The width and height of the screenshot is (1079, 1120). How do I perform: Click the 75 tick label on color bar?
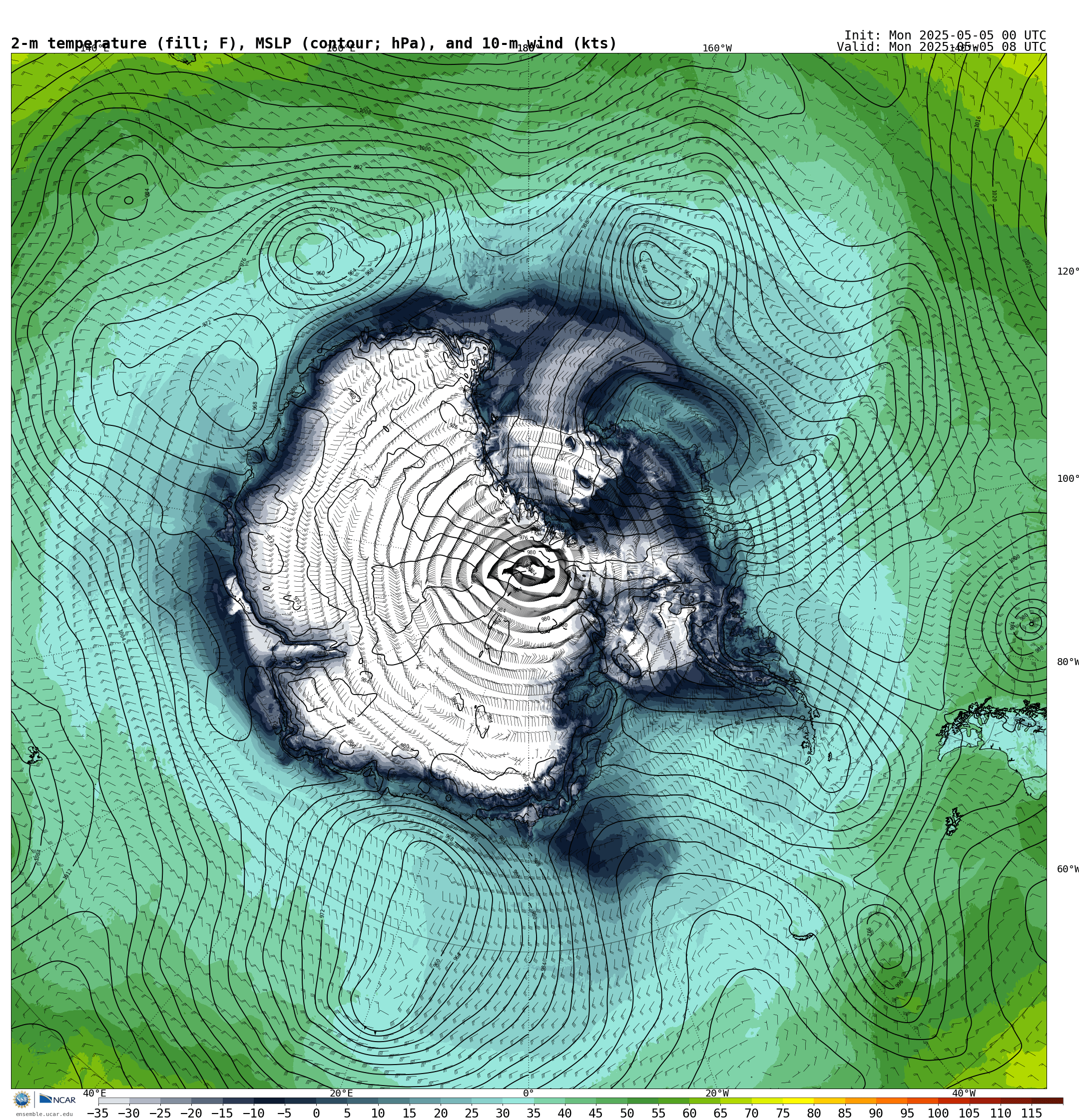coord(783,1114)
